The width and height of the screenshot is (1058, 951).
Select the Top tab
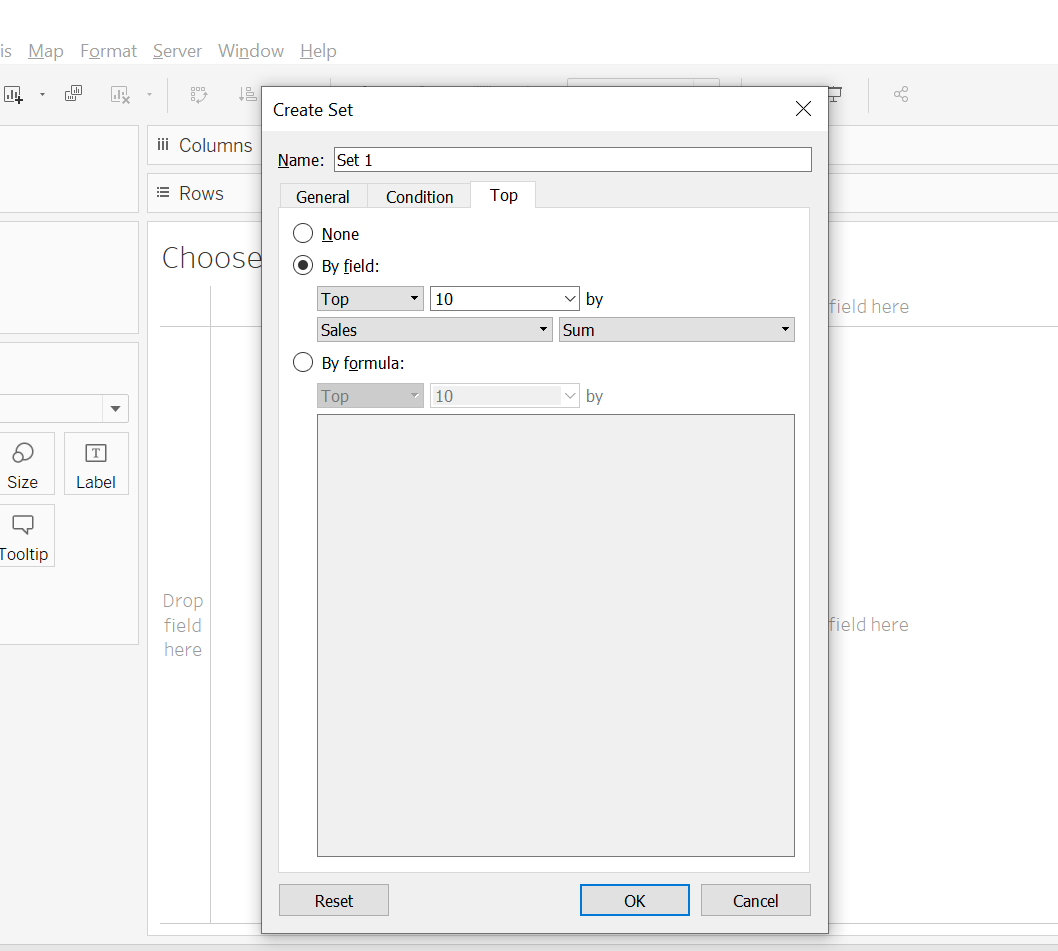click(x=503, y=195)
